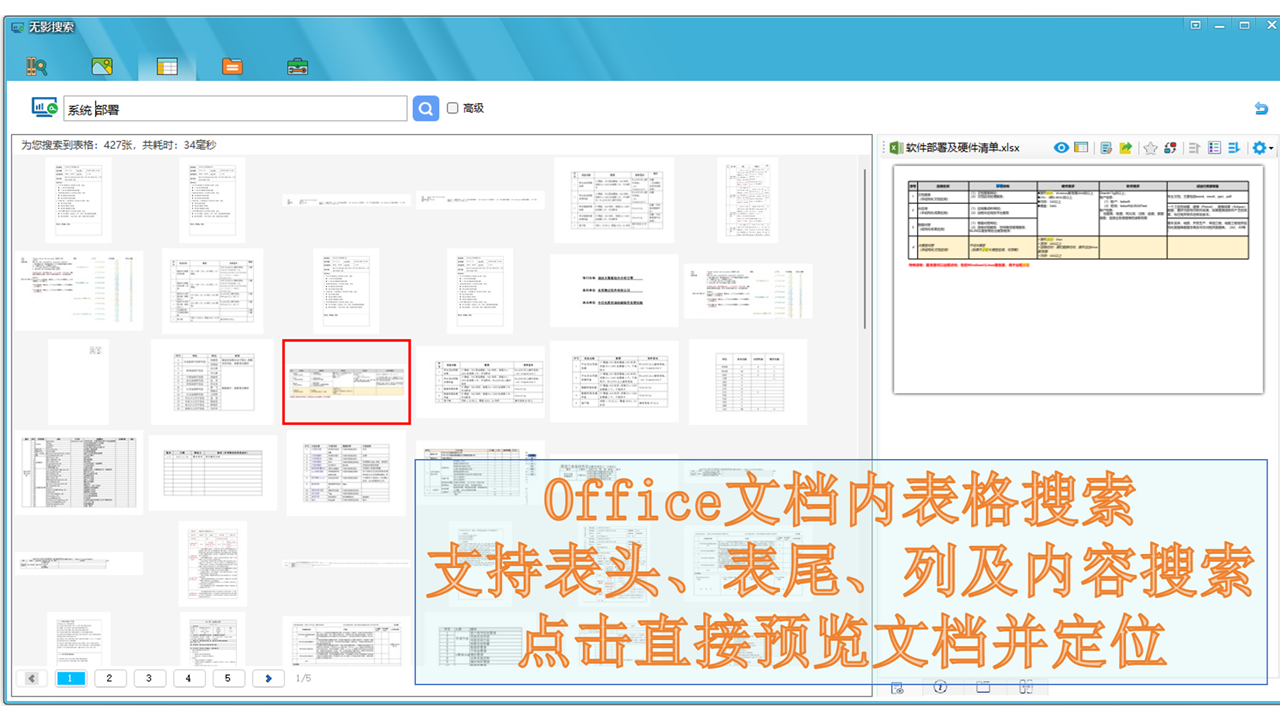This screenshot has height=720, width=1280.
Task: Click the export file arrow icon
Action: [x=1126, y=148]
